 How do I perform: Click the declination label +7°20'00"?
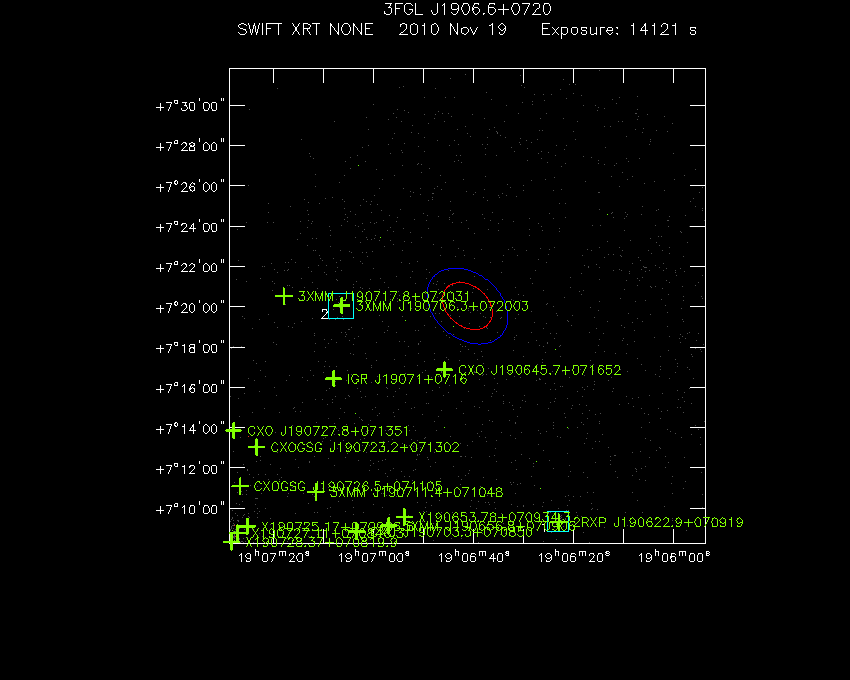click(190, 308)
